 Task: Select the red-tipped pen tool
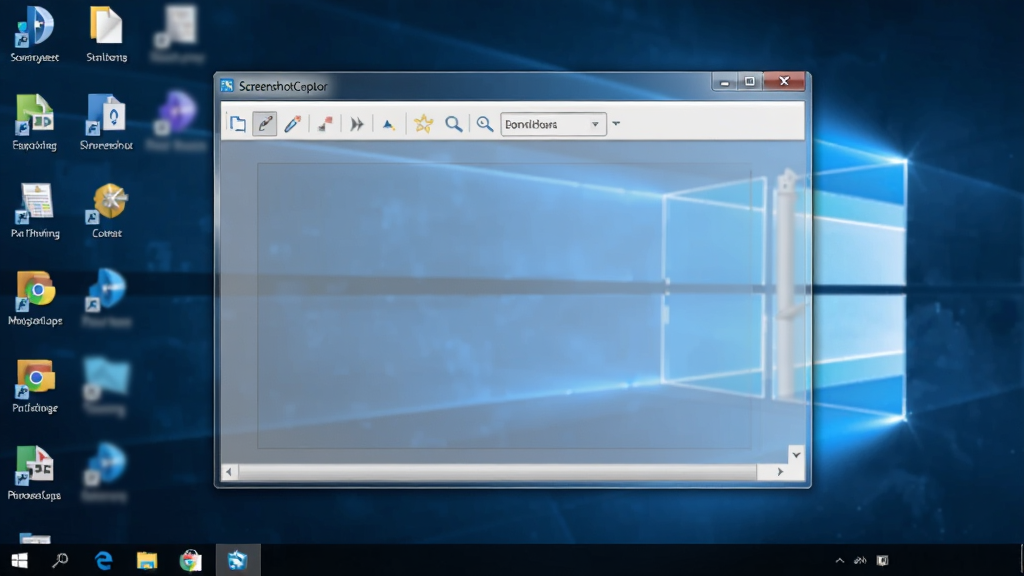(293, 124)
